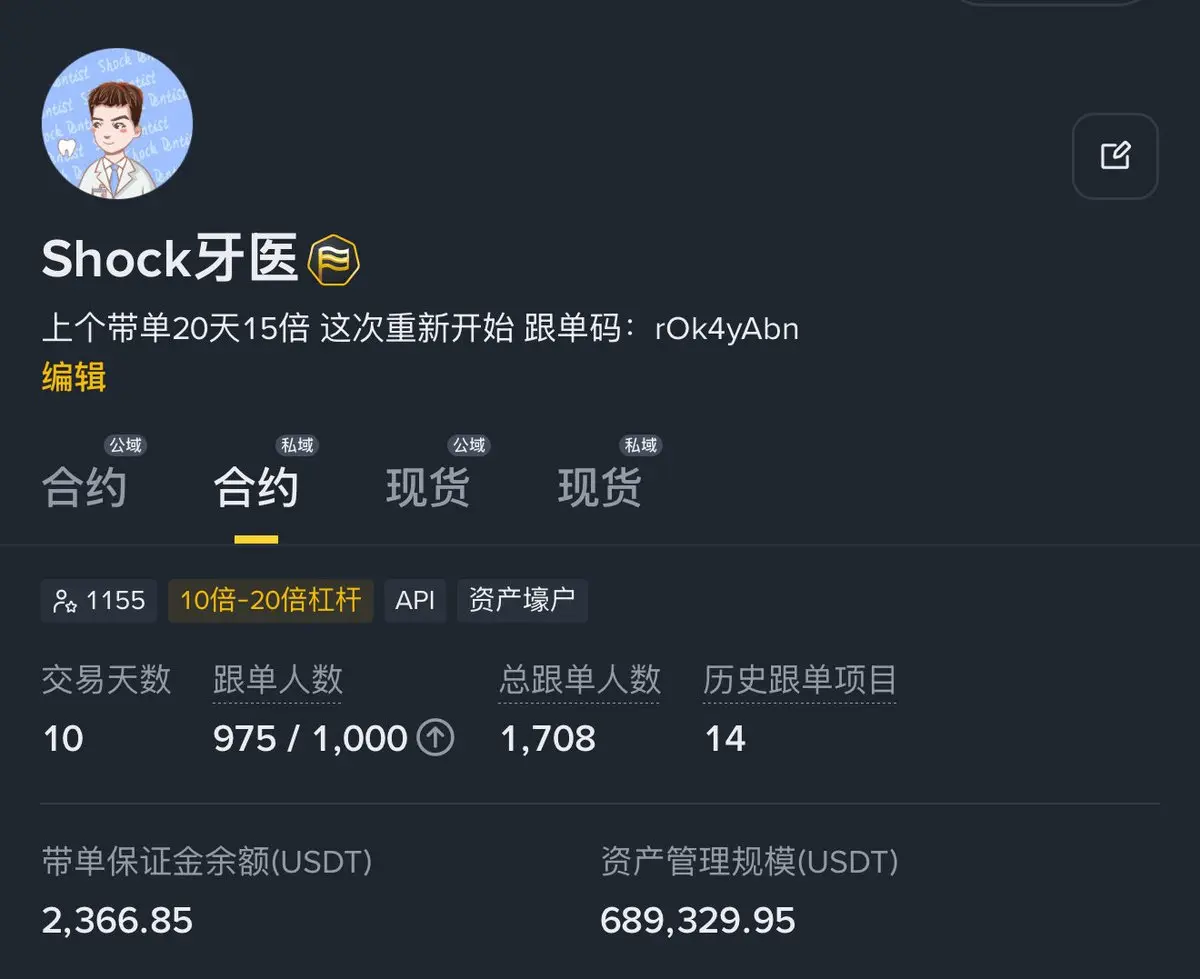Image resolution: width=1200 pixels, height=979 pixels.
Task: Tap the 带单保证金余额 value 2,366.85
Action: click(117, 920)
